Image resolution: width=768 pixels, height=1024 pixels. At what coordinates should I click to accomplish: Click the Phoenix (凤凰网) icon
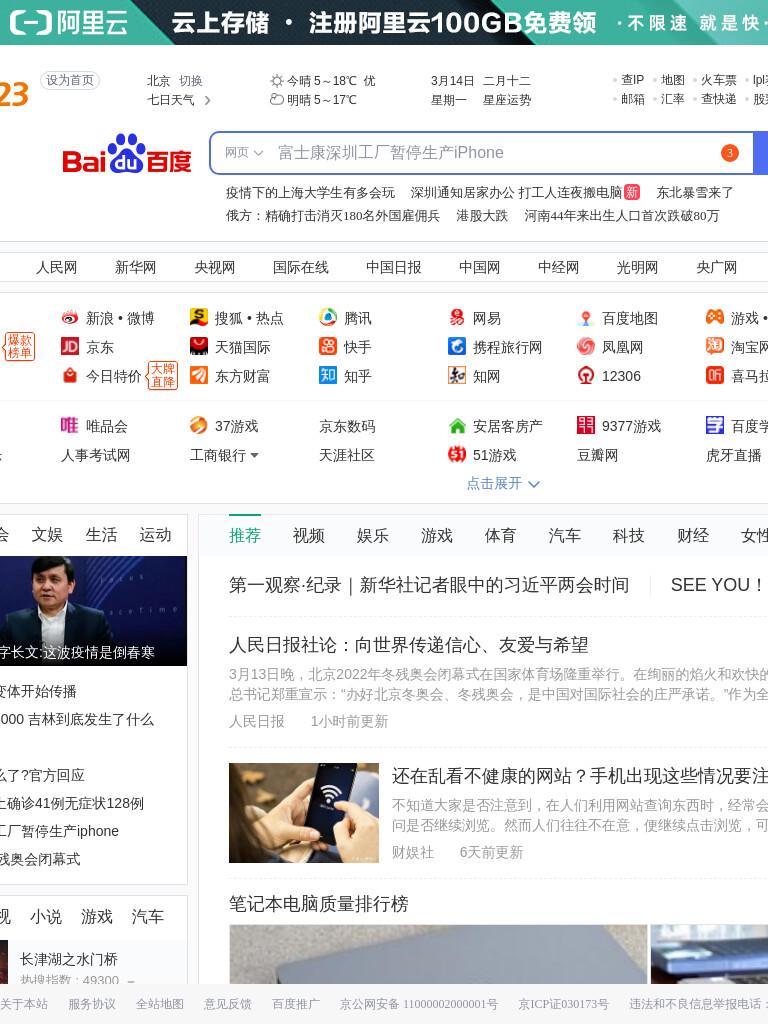(586, 346)
